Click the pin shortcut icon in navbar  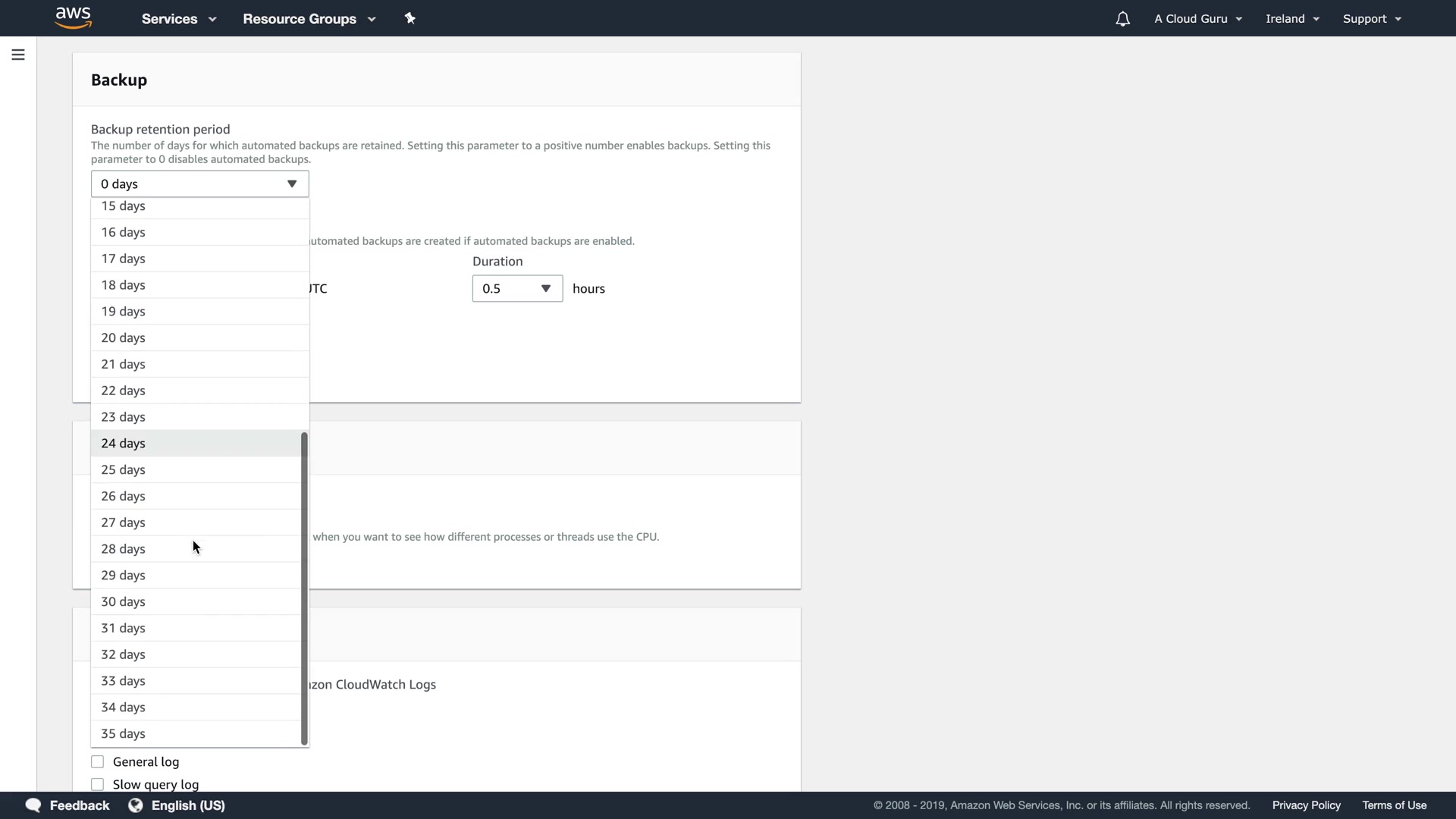[x=410, y=18]
